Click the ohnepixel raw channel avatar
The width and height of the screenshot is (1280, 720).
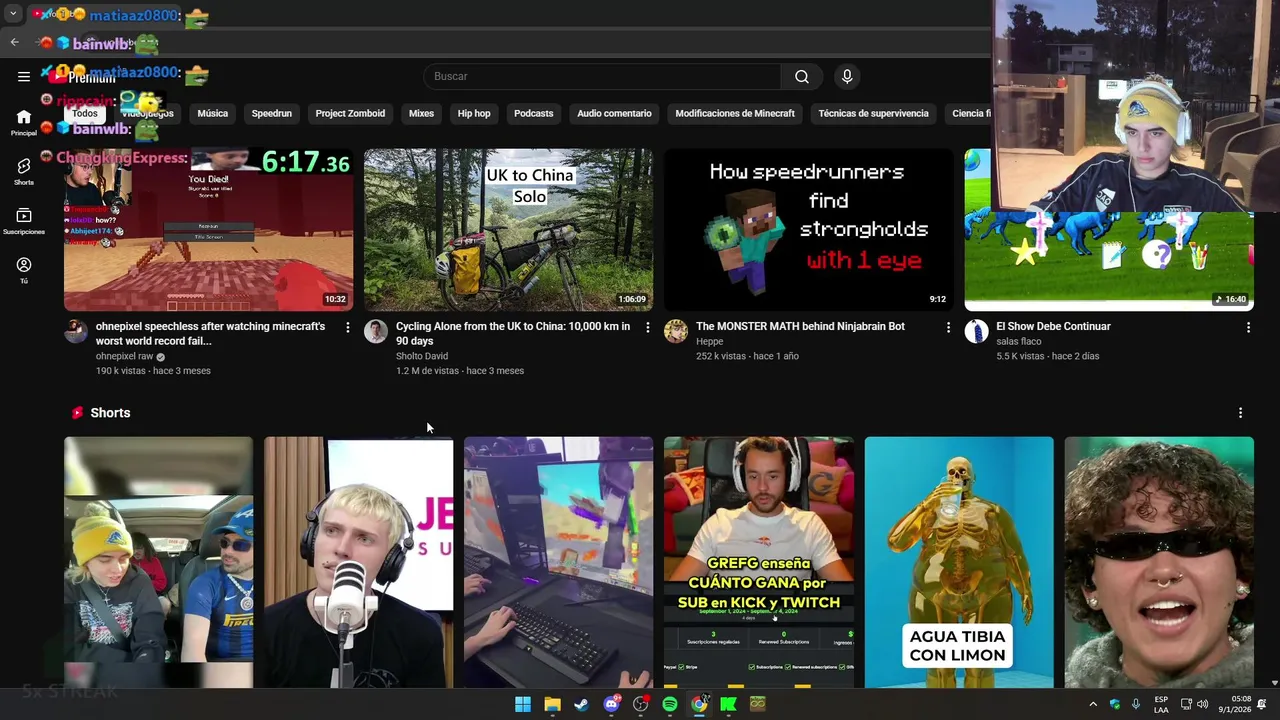click(76, 332)
